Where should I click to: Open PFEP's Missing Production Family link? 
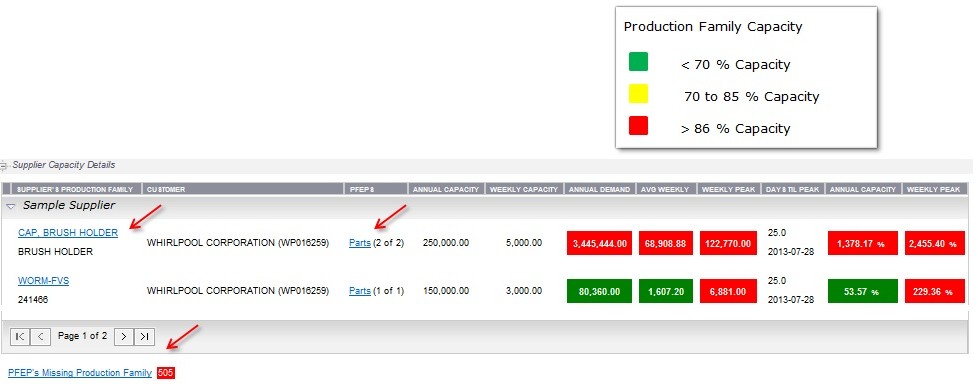click(80, 373)
